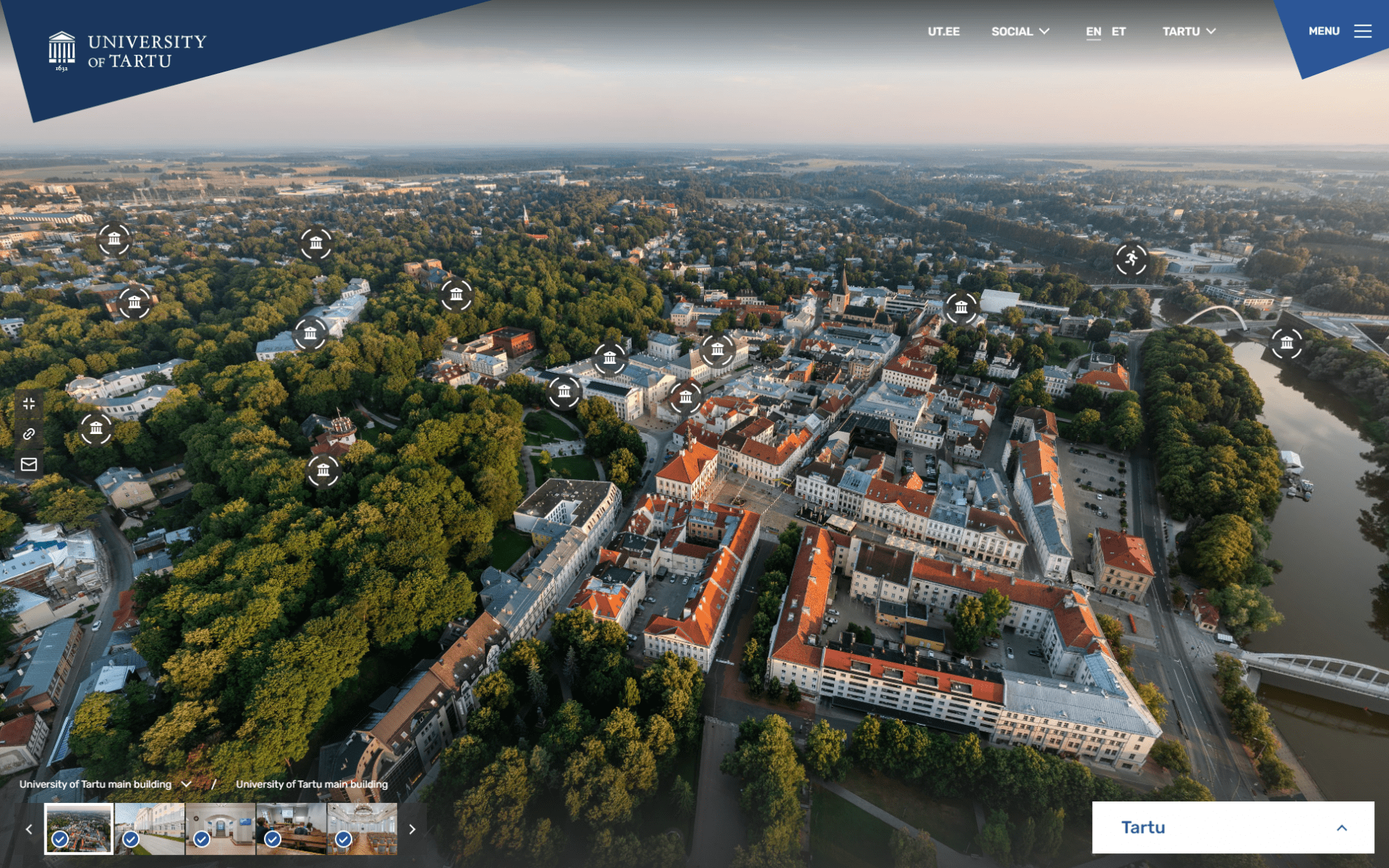This screenshot has width=1389, height=868.
Task: Select the aerial city view thumbnail
Action: click(79, 829)
